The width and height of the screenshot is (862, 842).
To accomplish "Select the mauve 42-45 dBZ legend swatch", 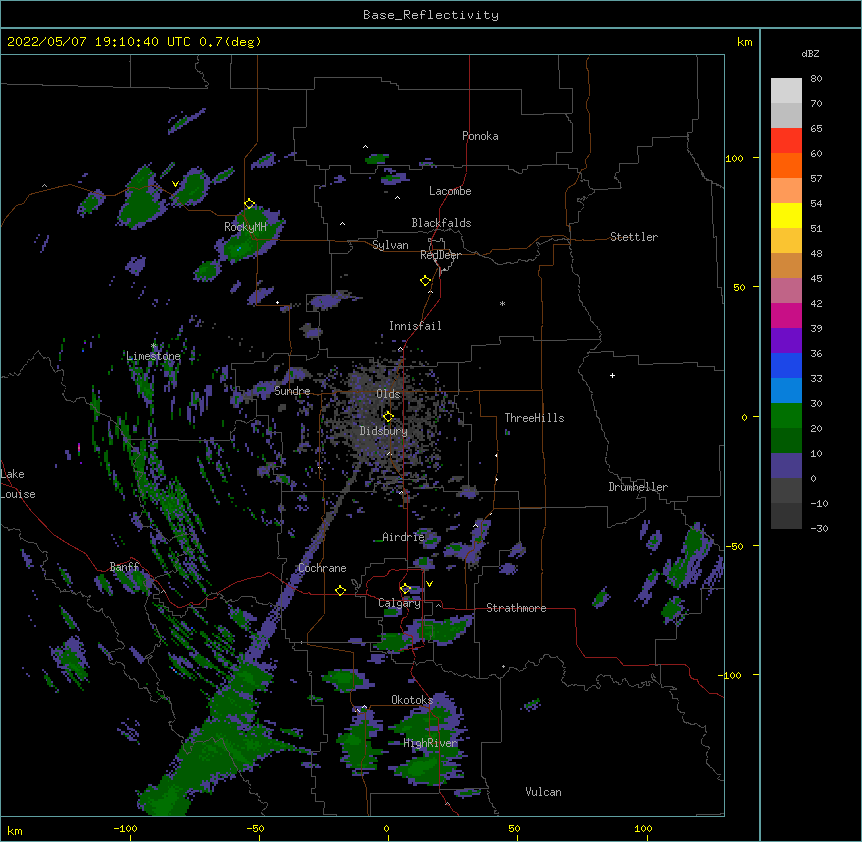I will 786,290.
